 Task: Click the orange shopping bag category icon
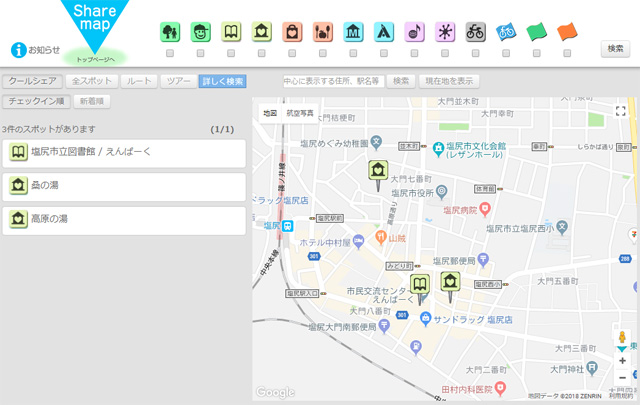coord(292,32)
